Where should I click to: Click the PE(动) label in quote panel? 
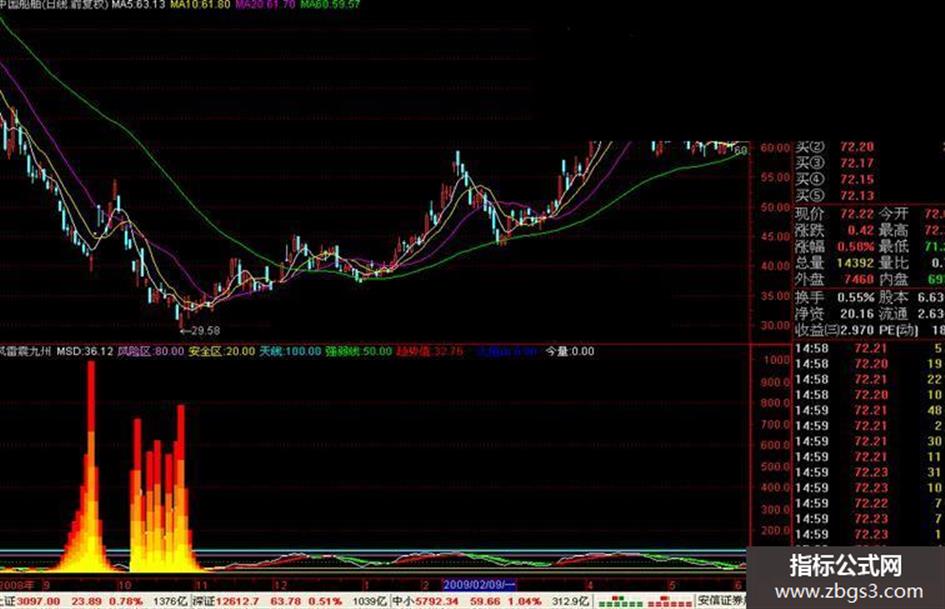(x=898, y=330)
